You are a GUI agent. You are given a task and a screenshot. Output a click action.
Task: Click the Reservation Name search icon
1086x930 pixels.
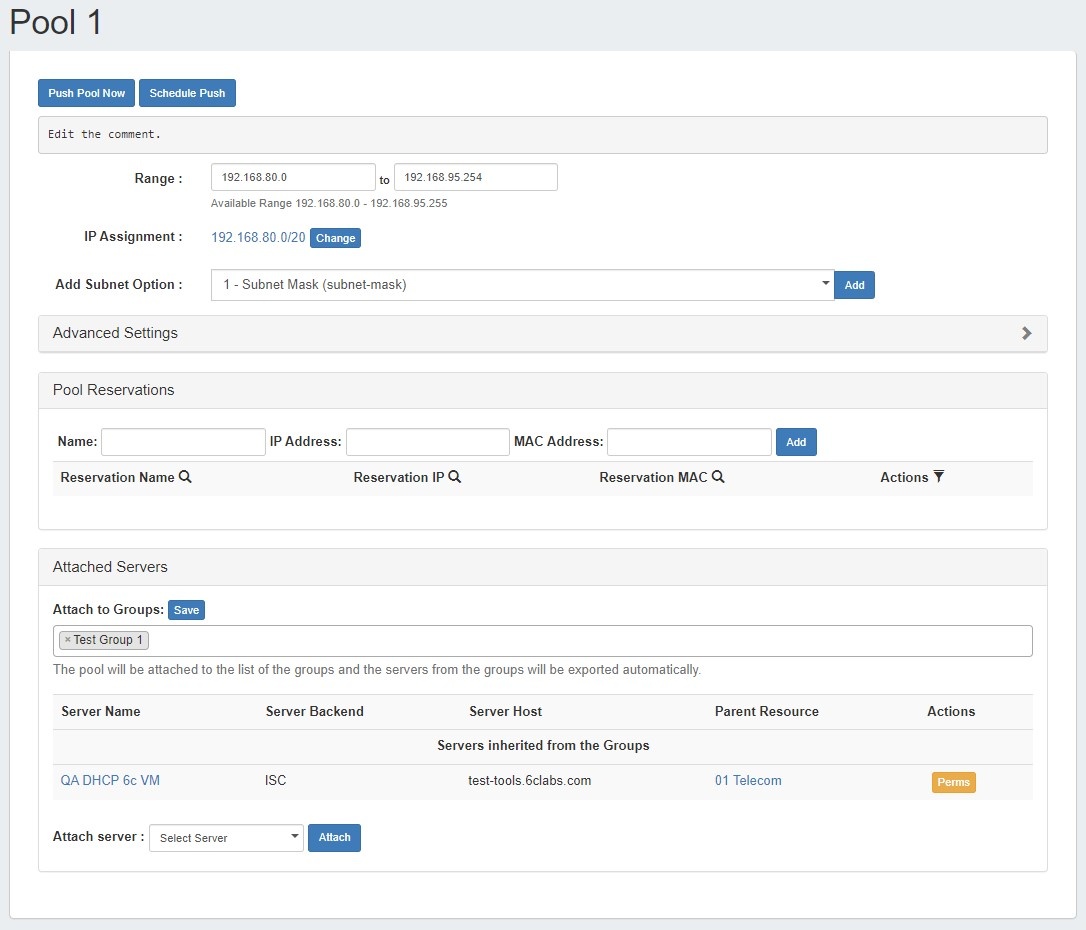click(x=185, y=477)
